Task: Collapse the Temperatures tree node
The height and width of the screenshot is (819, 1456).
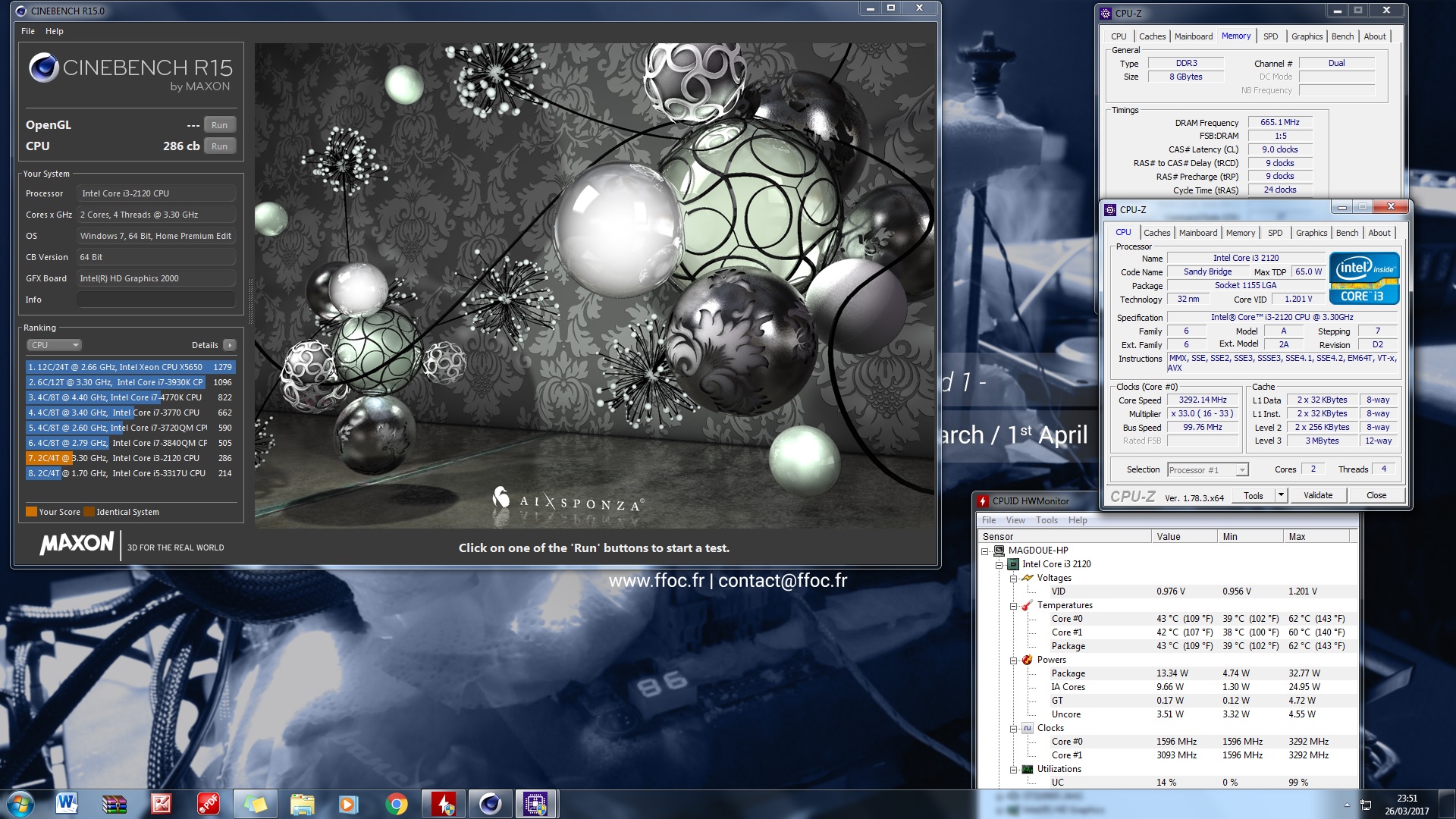Action: [x=1013, y=606]
